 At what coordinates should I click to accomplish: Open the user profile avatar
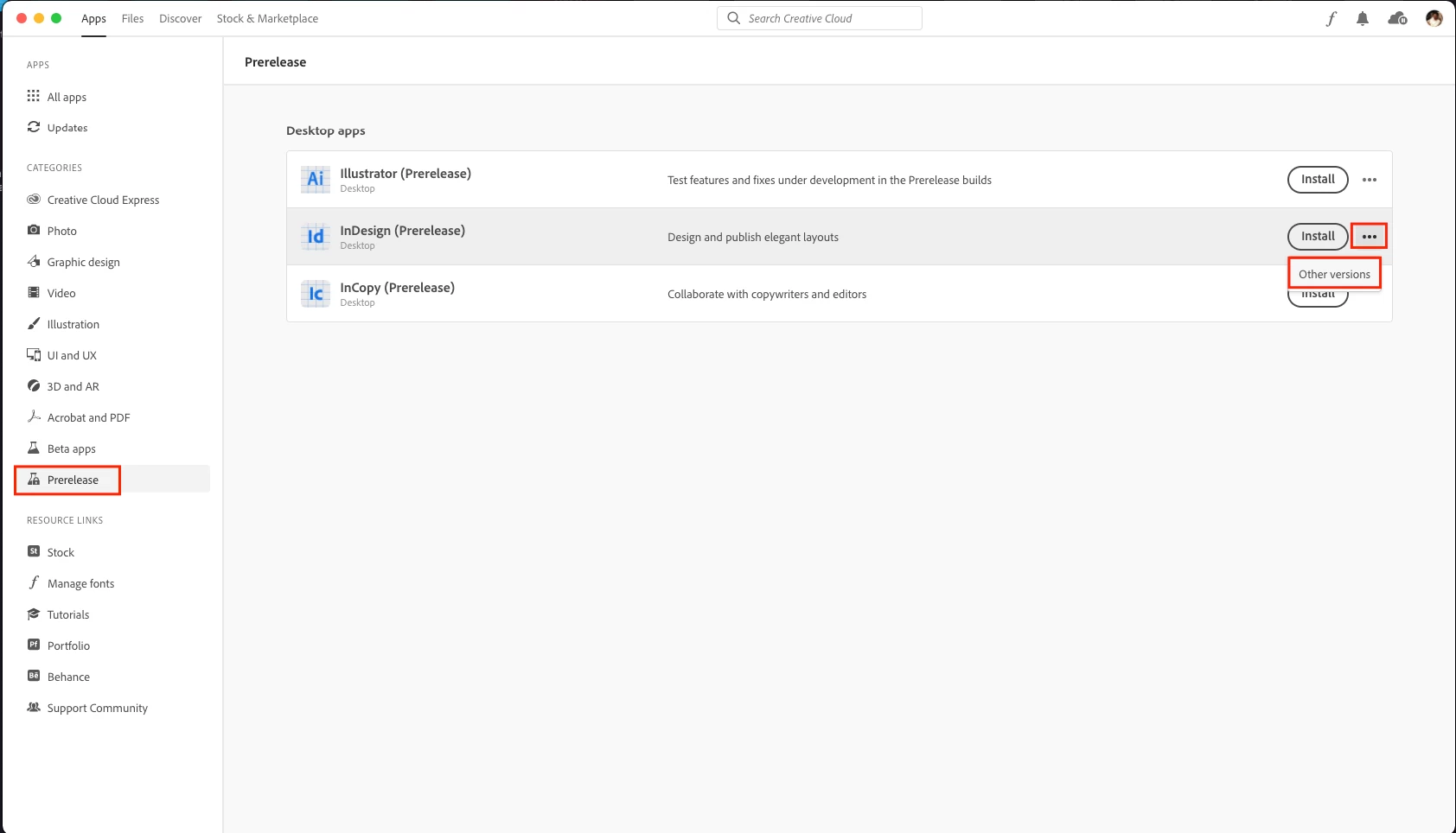coord(1434,18)
